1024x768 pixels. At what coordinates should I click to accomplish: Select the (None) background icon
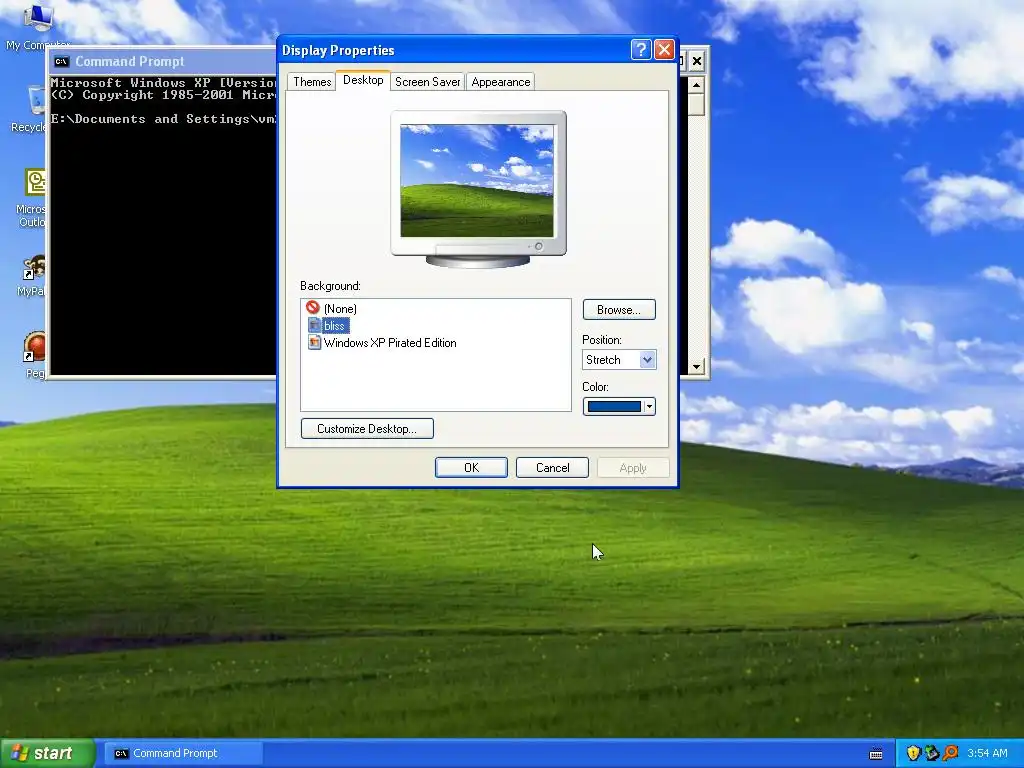point(313,308)
